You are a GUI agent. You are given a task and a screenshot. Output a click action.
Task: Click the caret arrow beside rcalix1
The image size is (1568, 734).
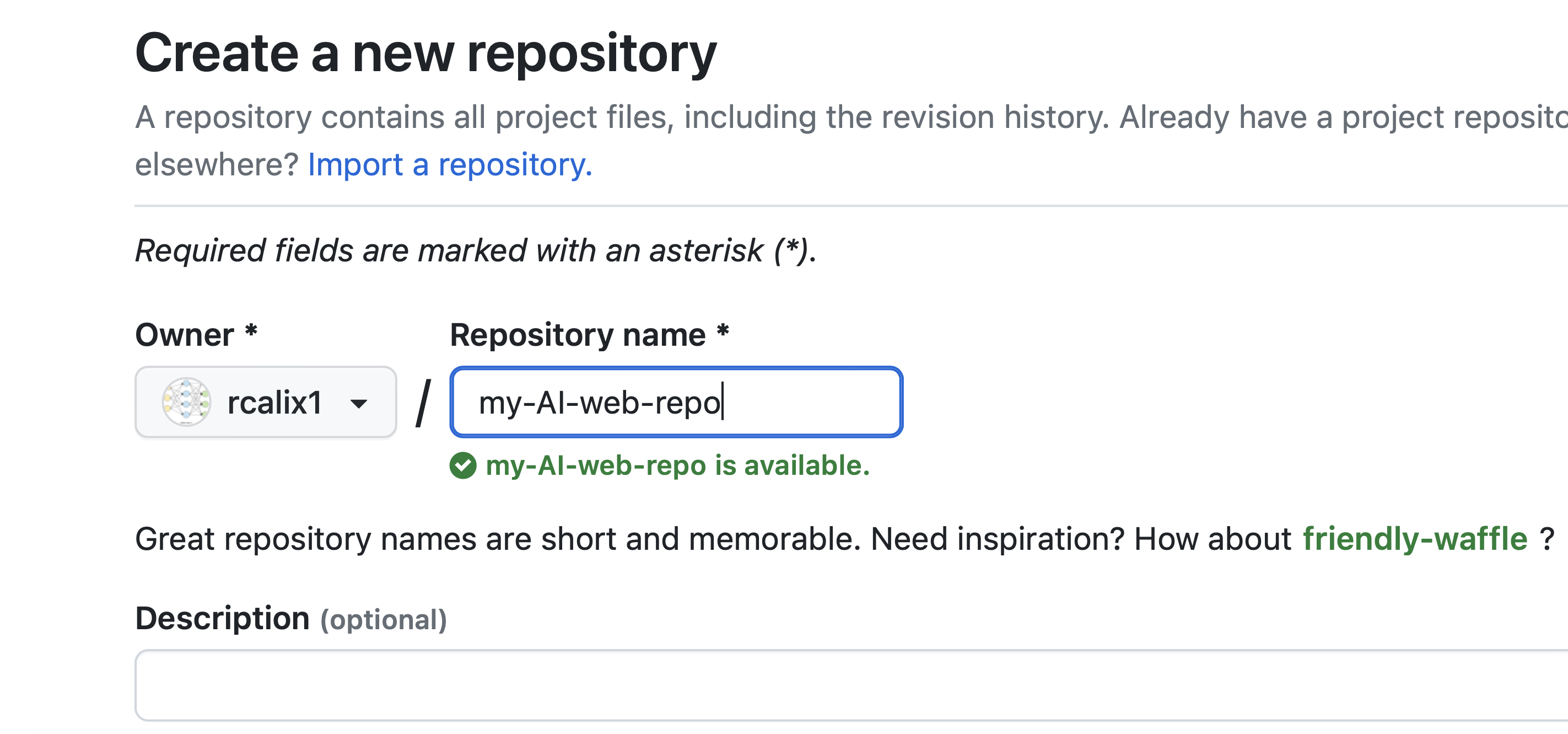[359, 403]
